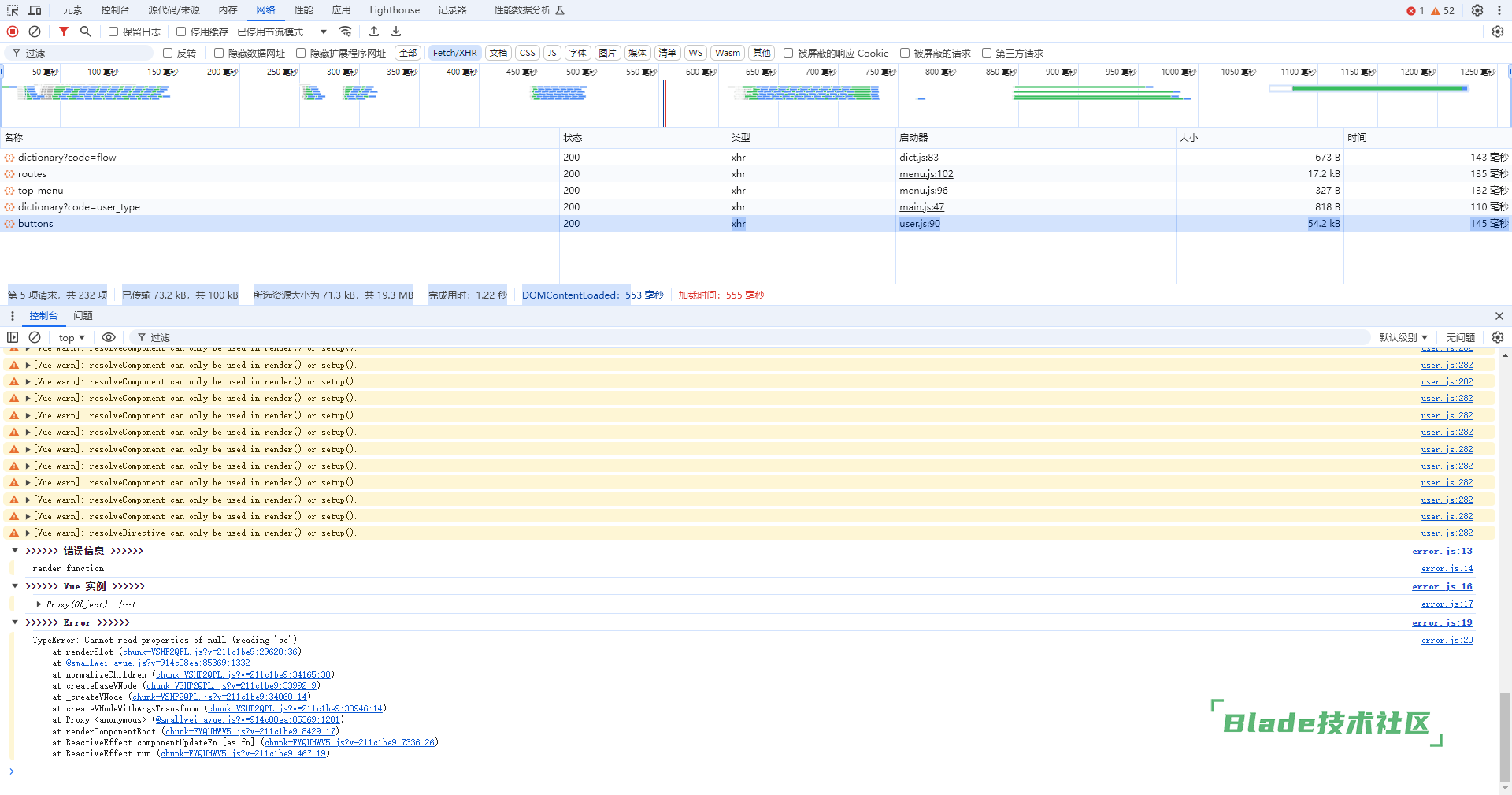Switch to the 控制台 top tab
The height and width of the screenshot is (795, 1512).
115,10
